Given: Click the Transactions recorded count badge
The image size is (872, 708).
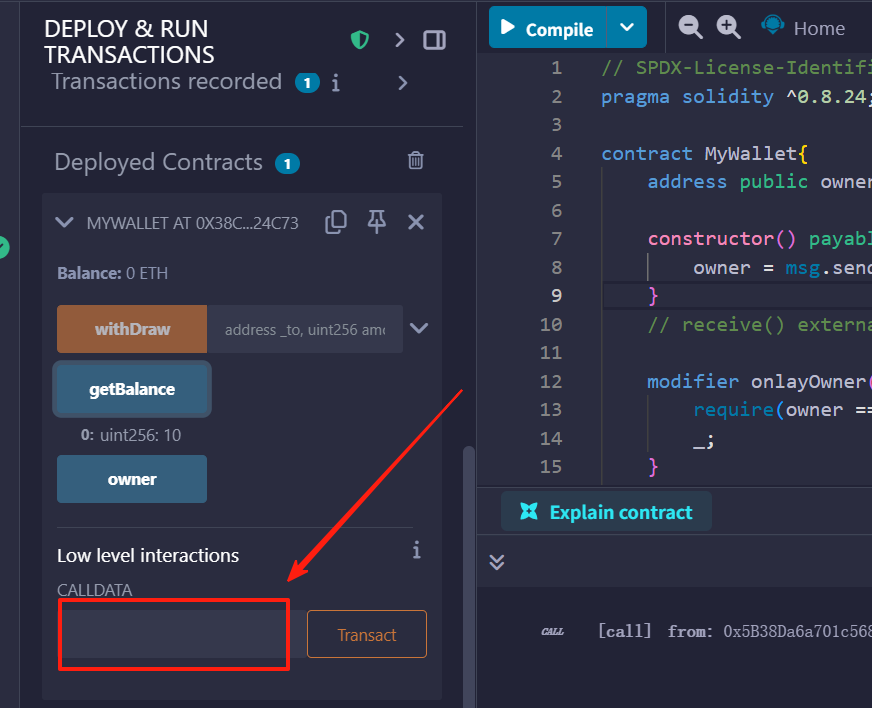Looking at the screenshot, I should (307, 83).
